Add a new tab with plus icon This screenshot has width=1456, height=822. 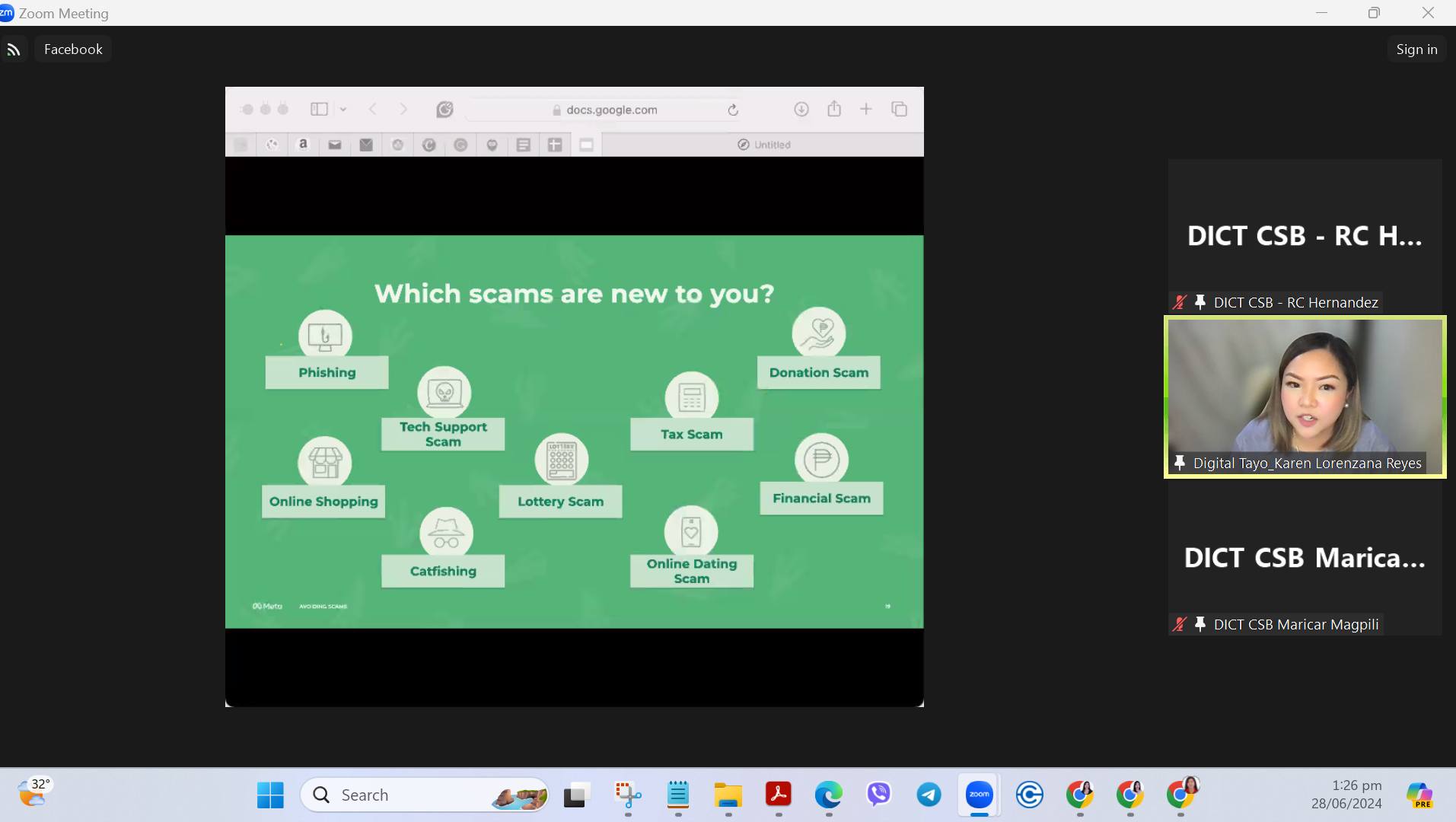coord(866,110)
